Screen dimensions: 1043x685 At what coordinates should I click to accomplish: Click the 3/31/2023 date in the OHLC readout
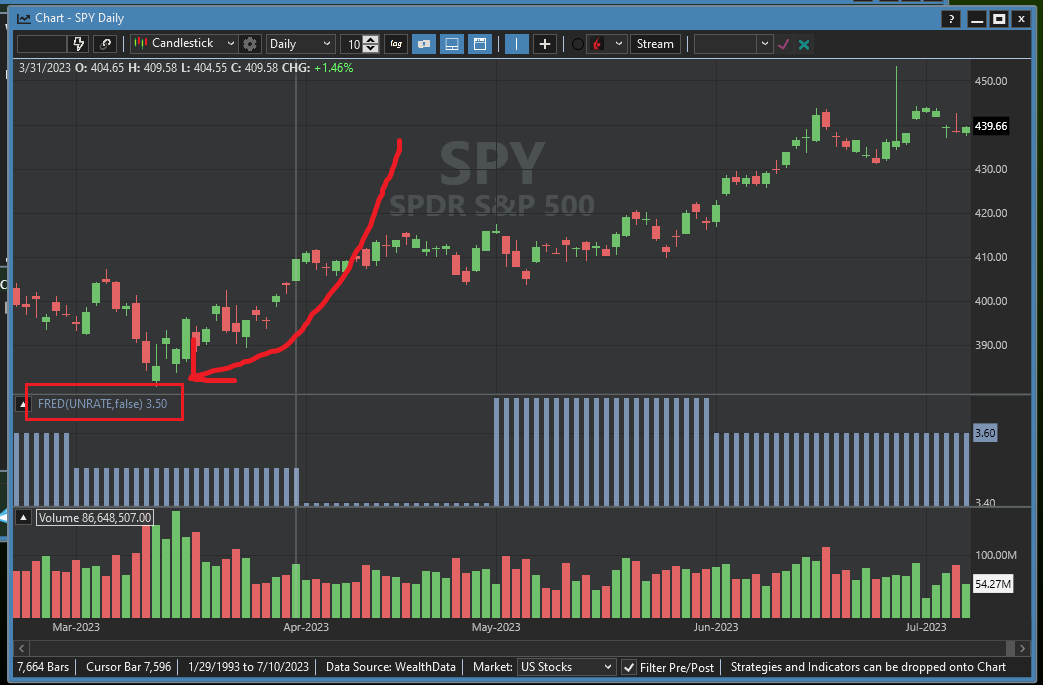[45, 68]
